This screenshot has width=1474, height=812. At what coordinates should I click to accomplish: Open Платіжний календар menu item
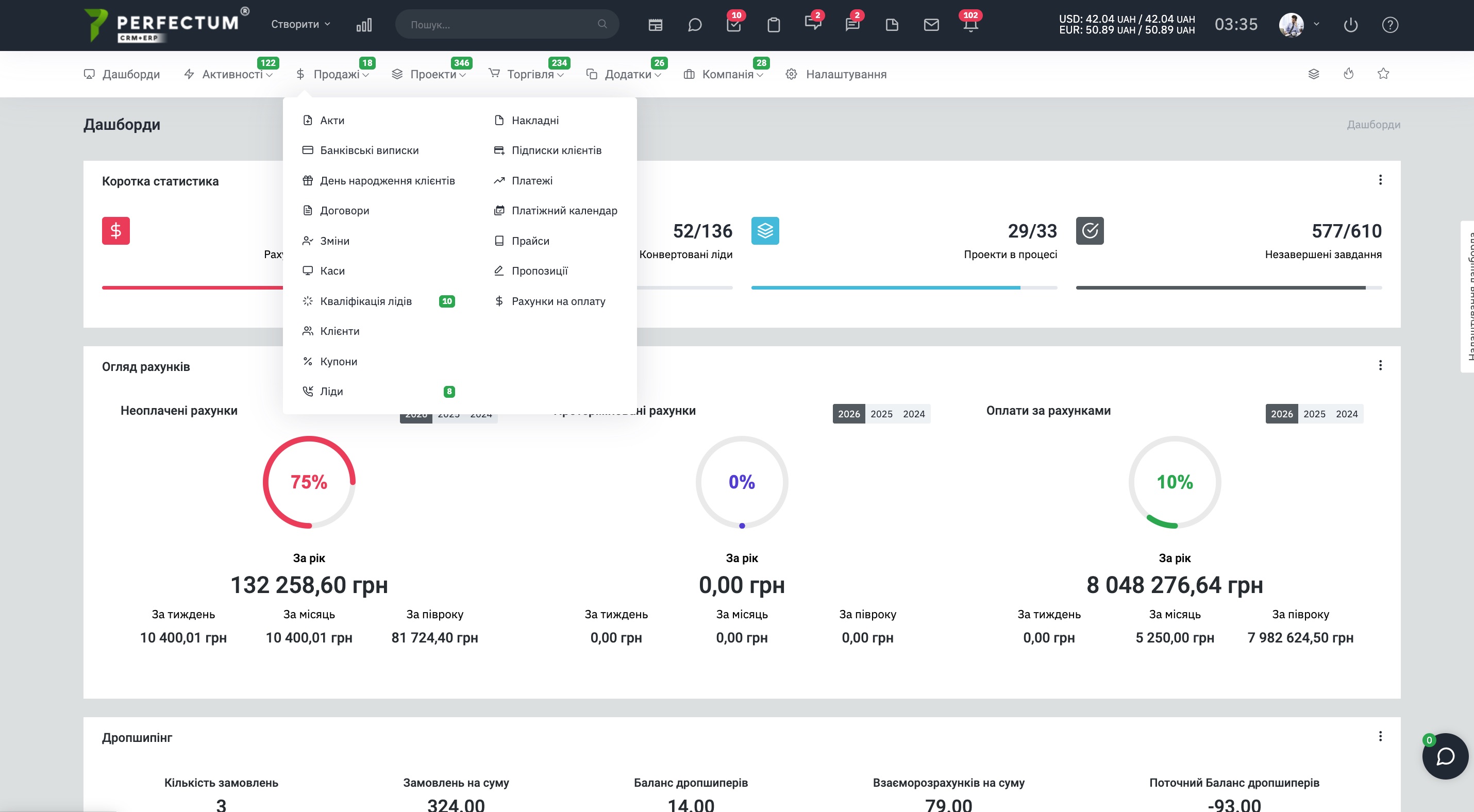click(556, 210)
